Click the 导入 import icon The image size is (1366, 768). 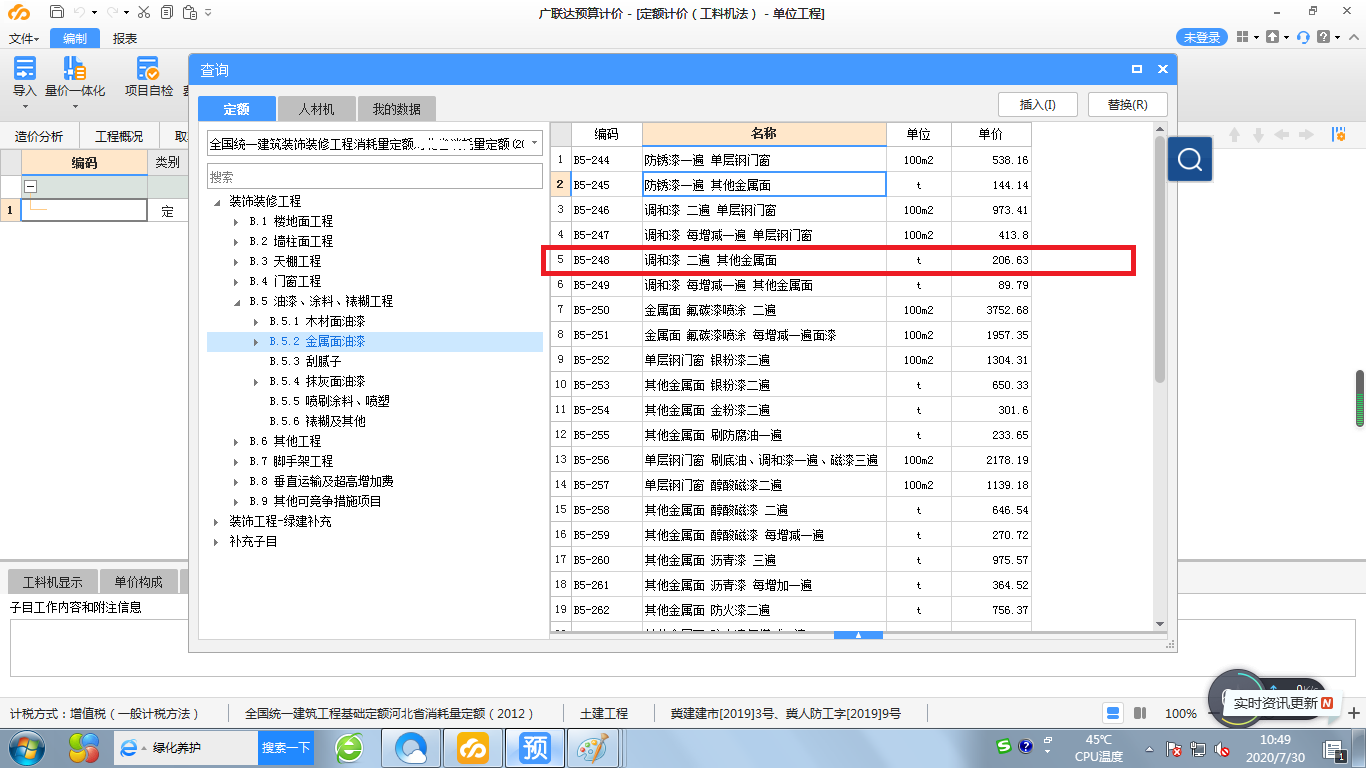(x=25, y=68)
